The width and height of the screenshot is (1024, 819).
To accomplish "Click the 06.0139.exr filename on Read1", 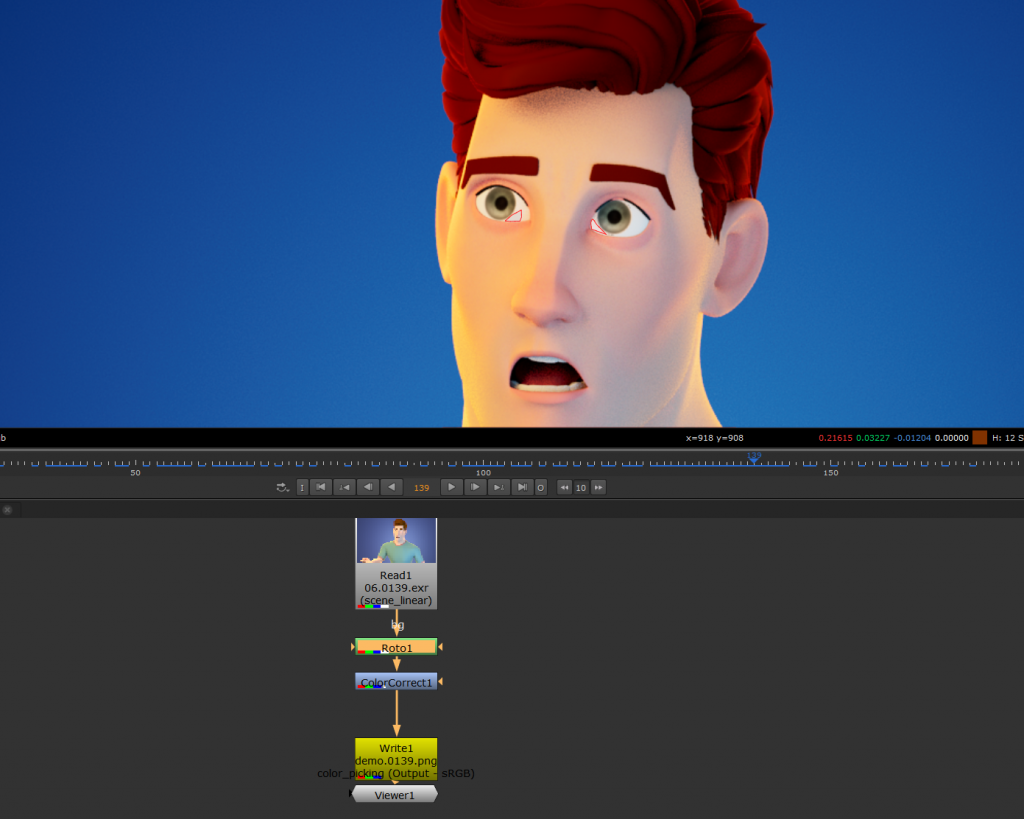I will 396,588.
